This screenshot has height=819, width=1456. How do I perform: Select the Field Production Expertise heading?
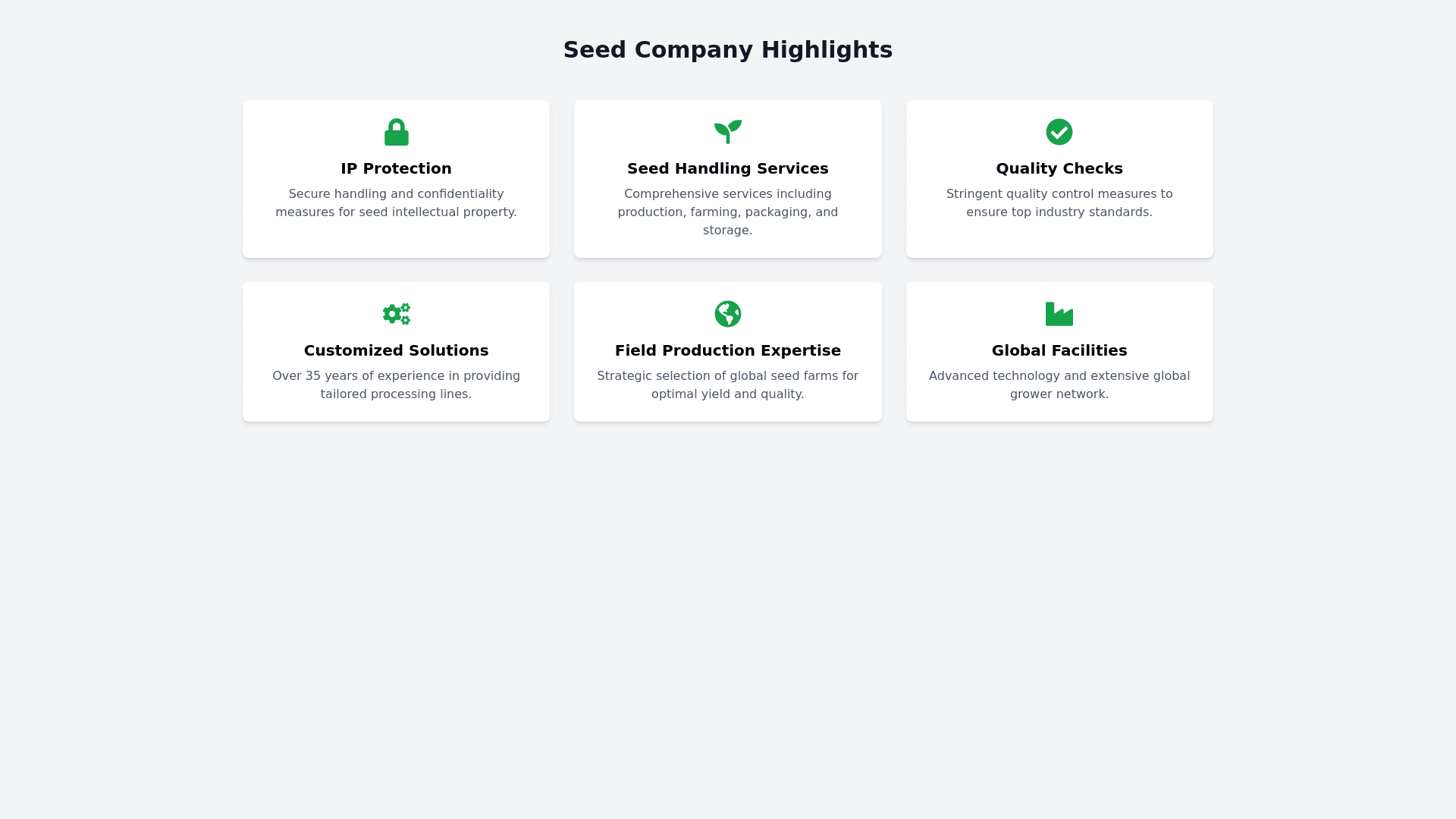pos(727,350)
